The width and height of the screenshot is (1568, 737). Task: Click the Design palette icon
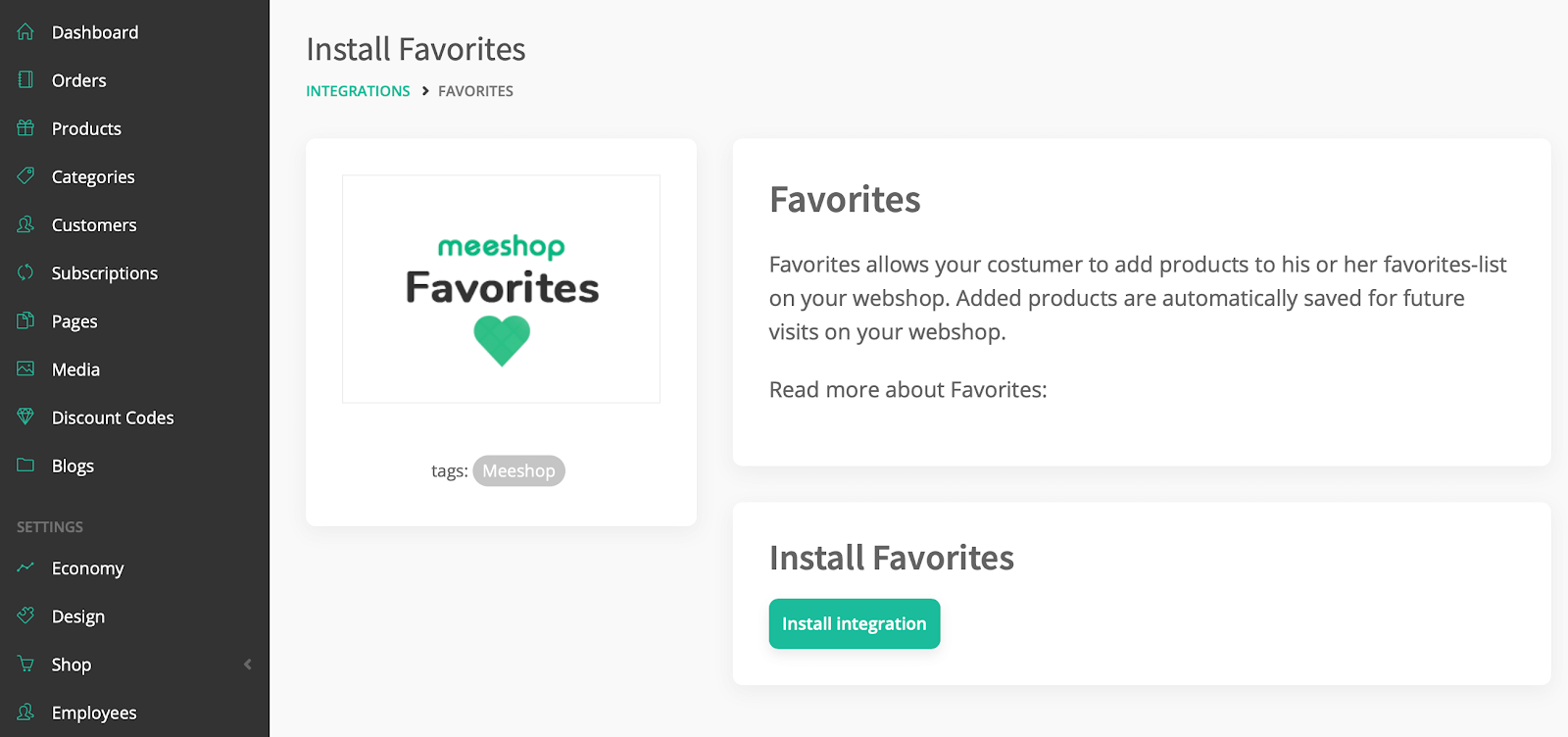click(25, 615)
